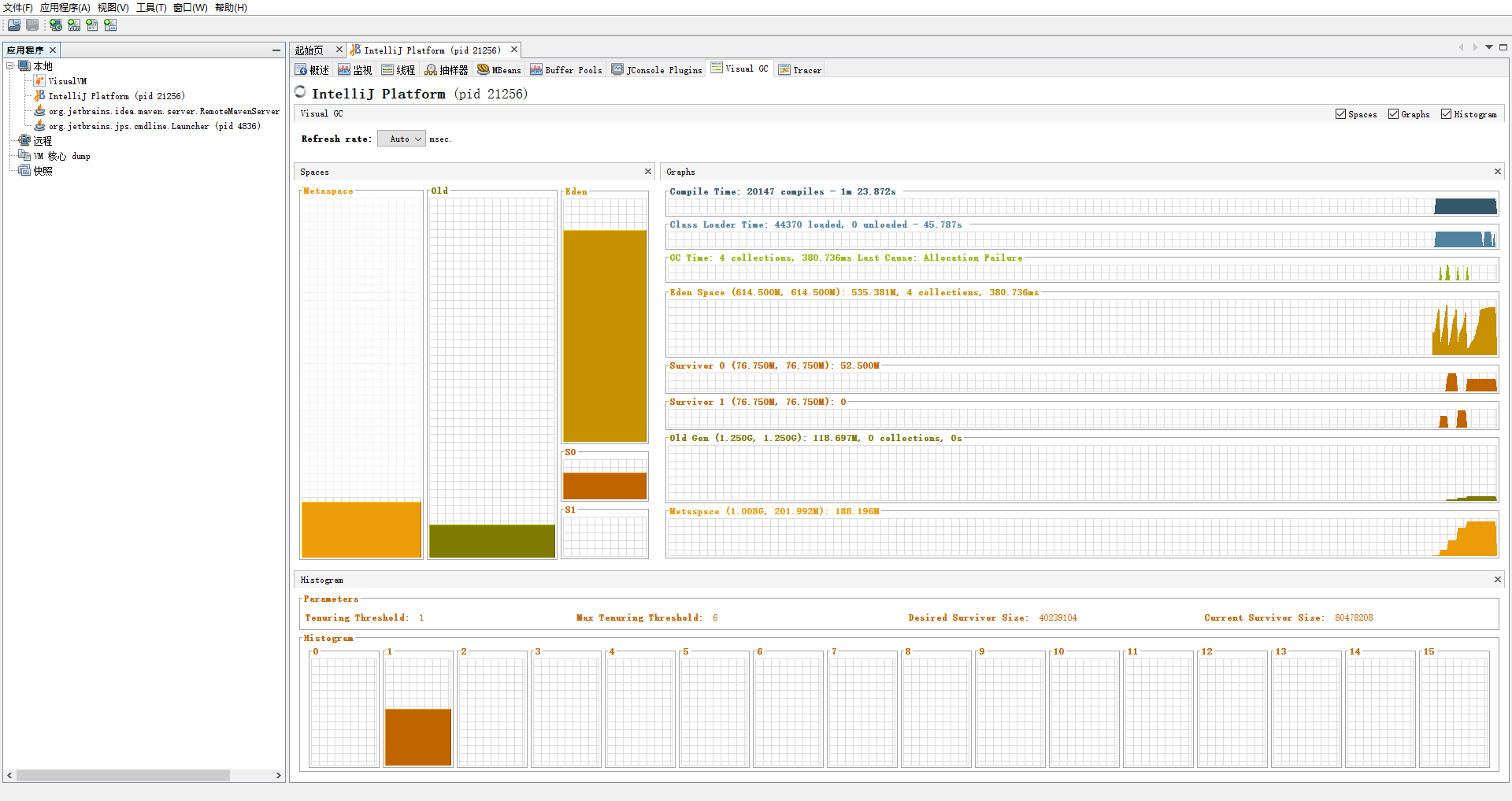Click the Eden Space graph

pos(1082,327)
